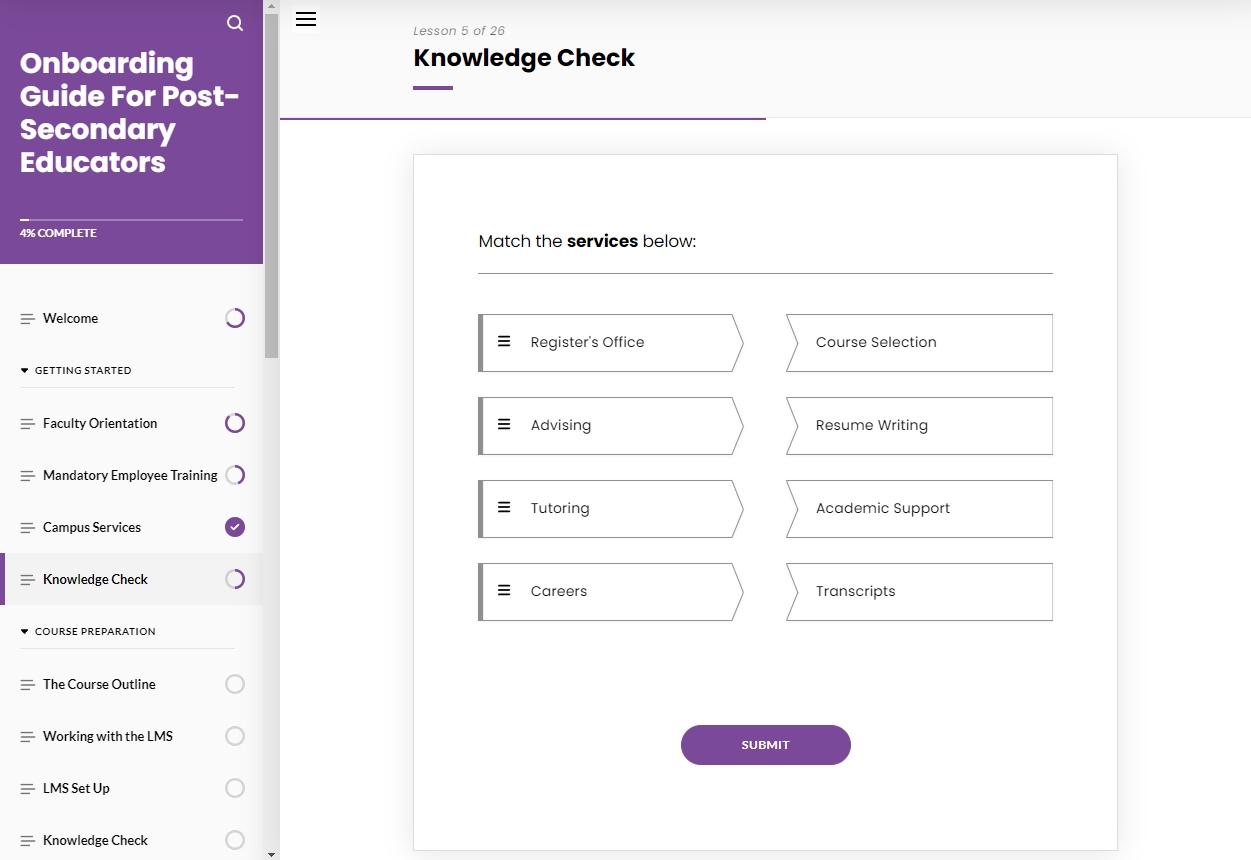This screenshot has width=1251, height=860.
Task: Open the Working with the LMS lesson
Action: click(108, 736)
